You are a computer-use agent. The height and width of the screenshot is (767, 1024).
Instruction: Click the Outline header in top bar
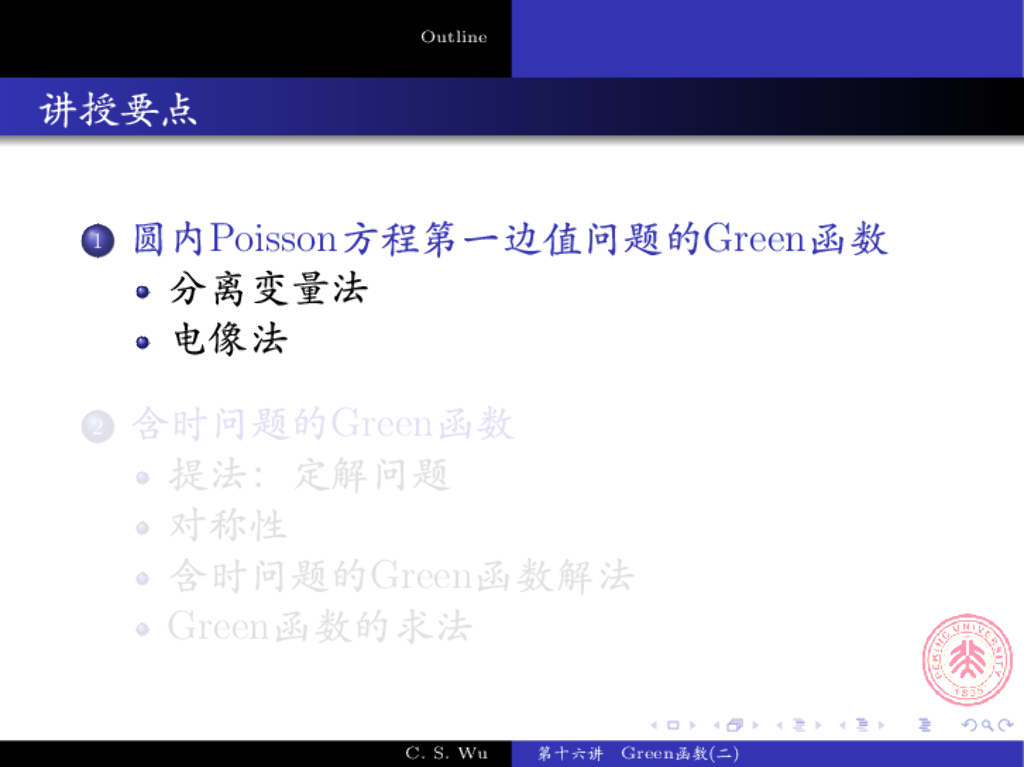click(x=454, y=37)
